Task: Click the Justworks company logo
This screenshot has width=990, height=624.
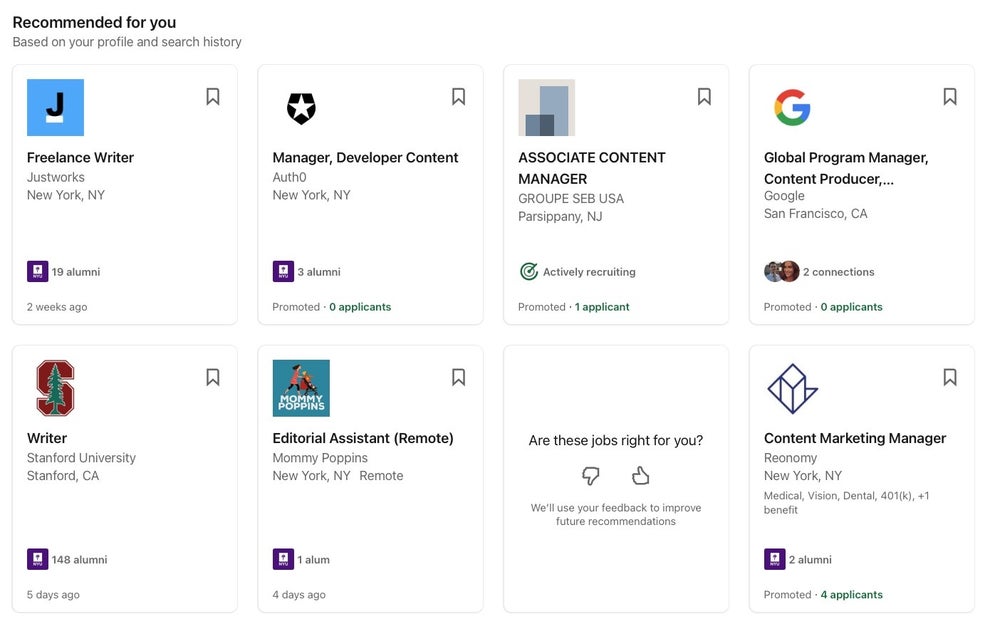Action: (x=55, y=108)
